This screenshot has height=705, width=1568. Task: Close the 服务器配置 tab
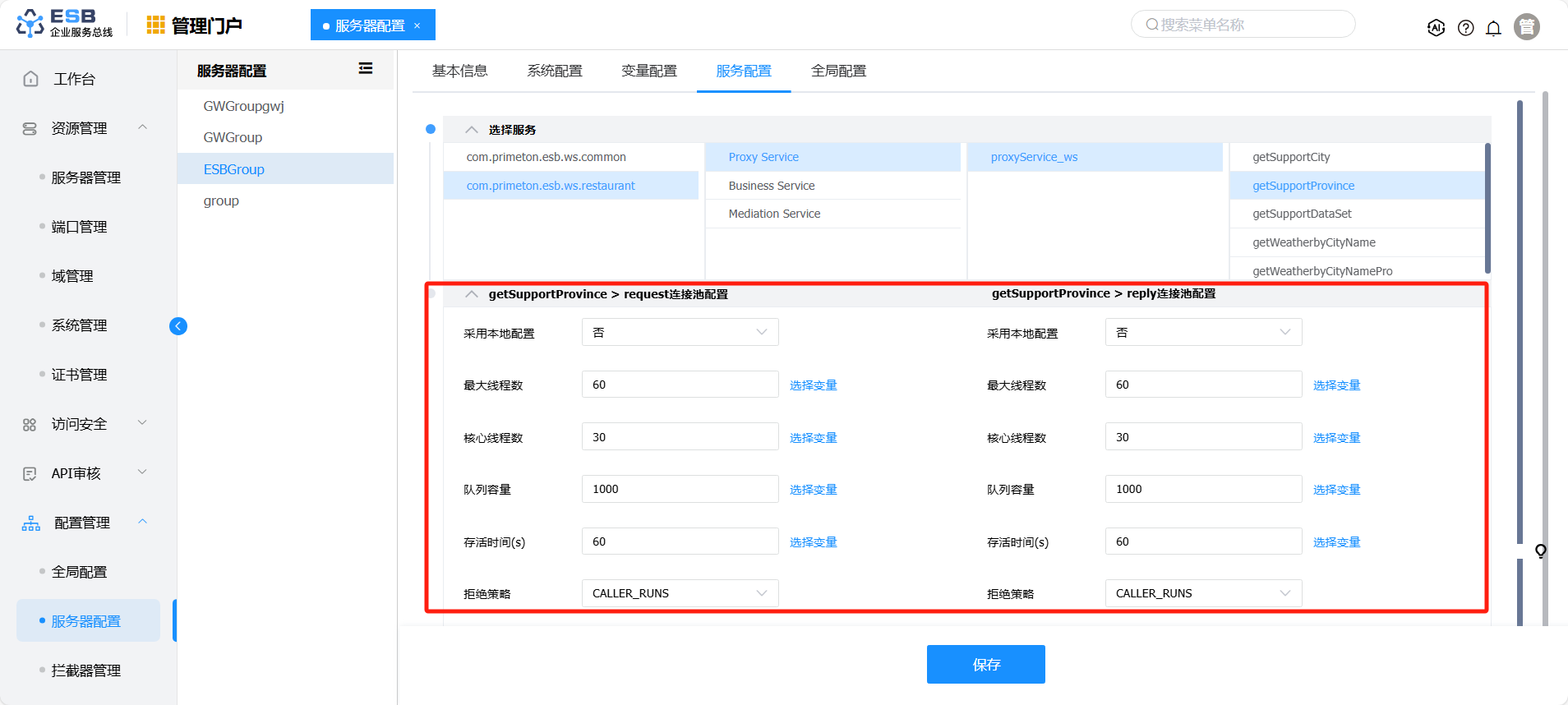(x=417, y=25)
